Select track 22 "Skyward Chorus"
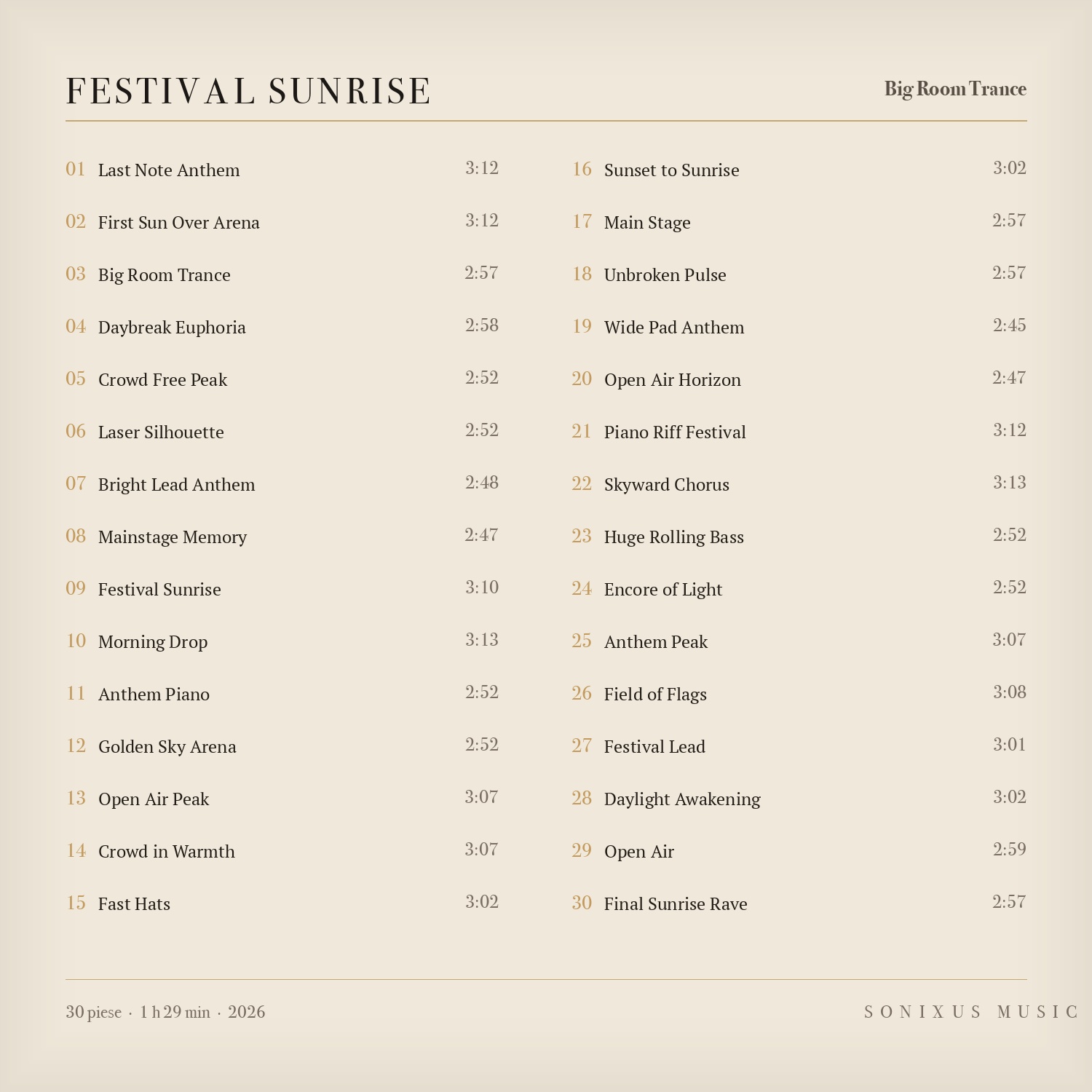 coord(799,484)
